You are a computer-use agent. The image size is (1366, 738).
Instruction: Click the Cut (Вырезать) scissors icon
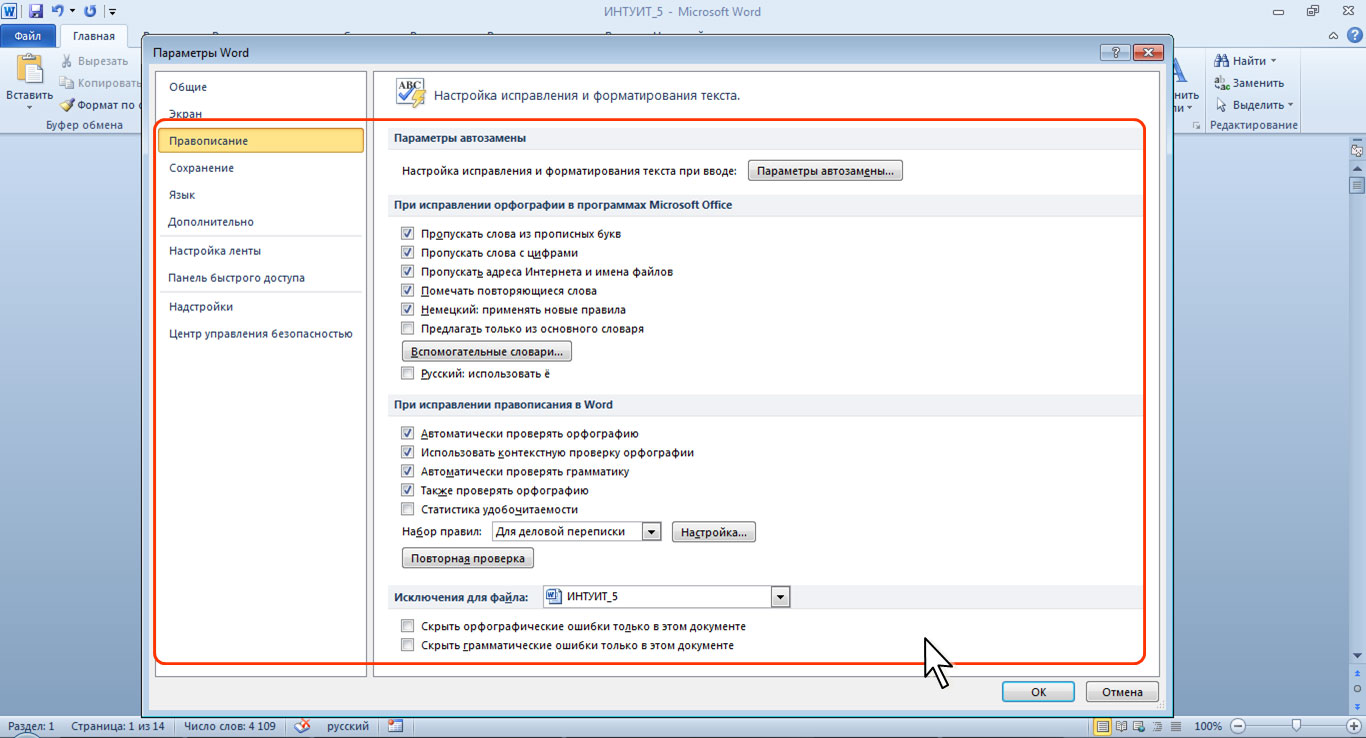point(67,61)
